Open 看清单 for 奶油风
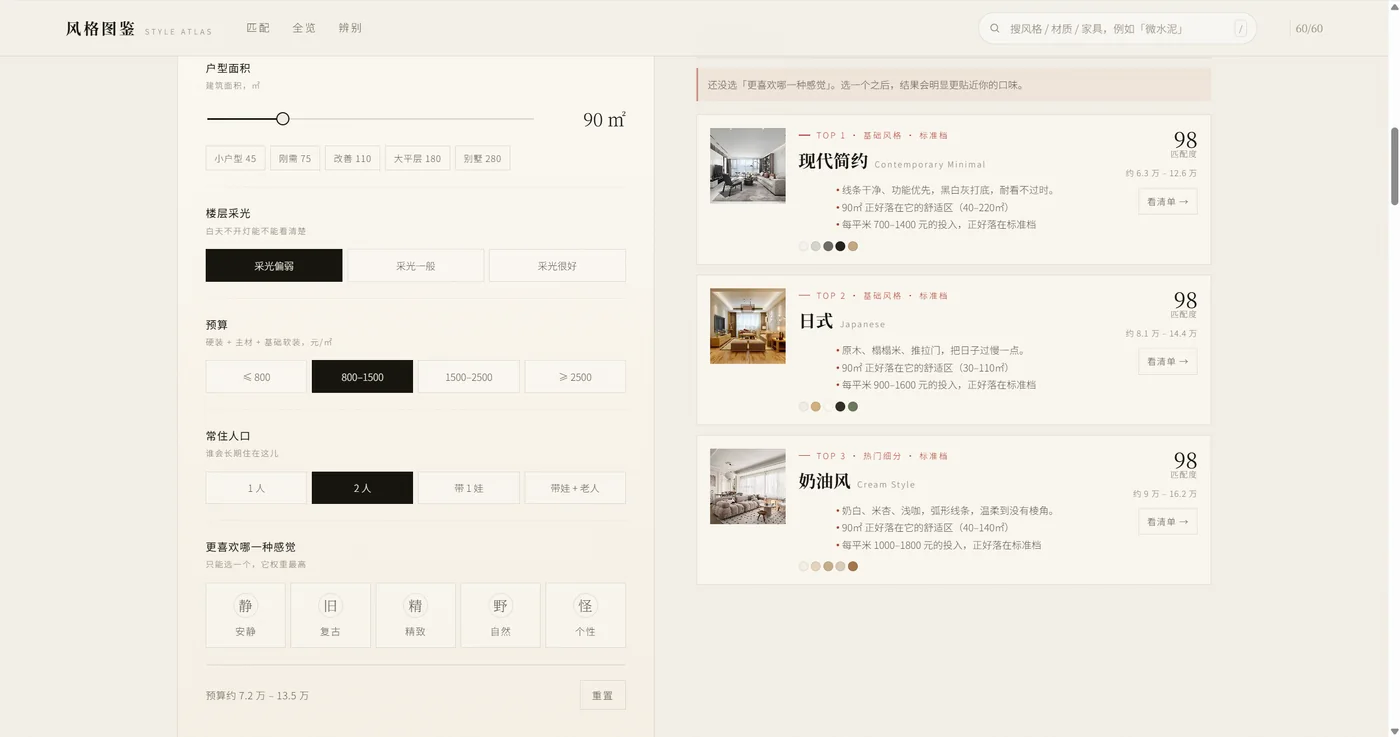 click(1167, 521)
